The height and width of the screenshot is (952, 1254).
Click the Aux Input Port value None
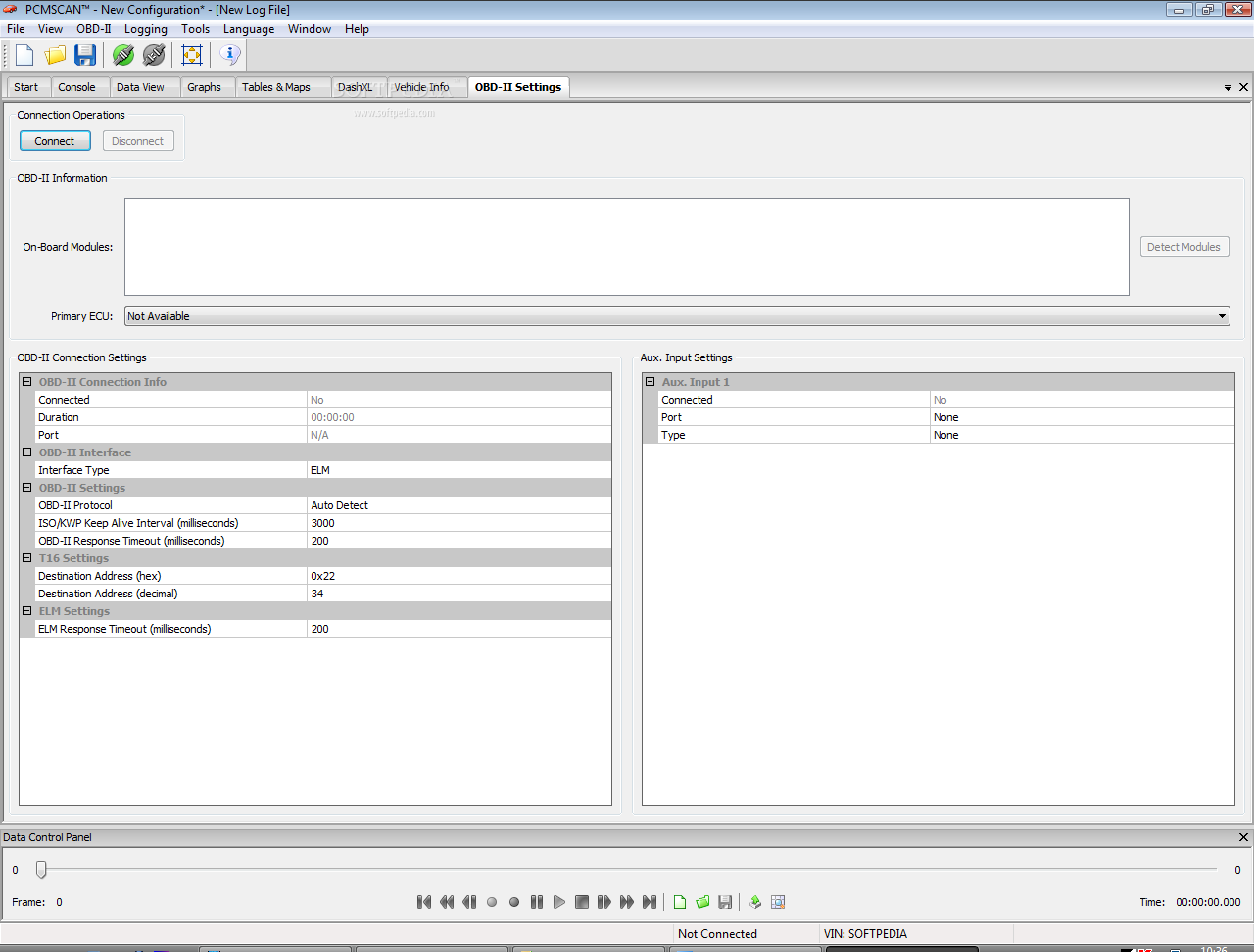click(1083, 417)
